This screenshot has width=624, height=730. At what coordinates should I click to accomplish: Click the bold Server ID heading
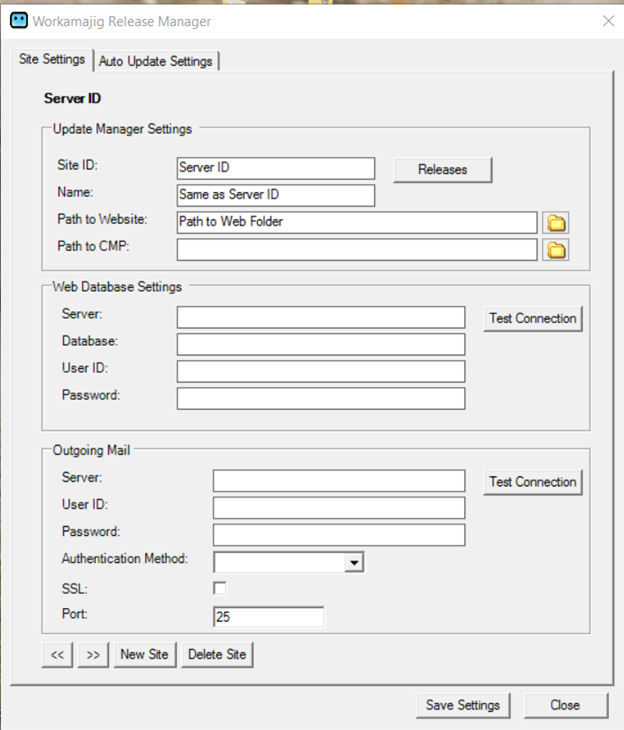point(72,98)
